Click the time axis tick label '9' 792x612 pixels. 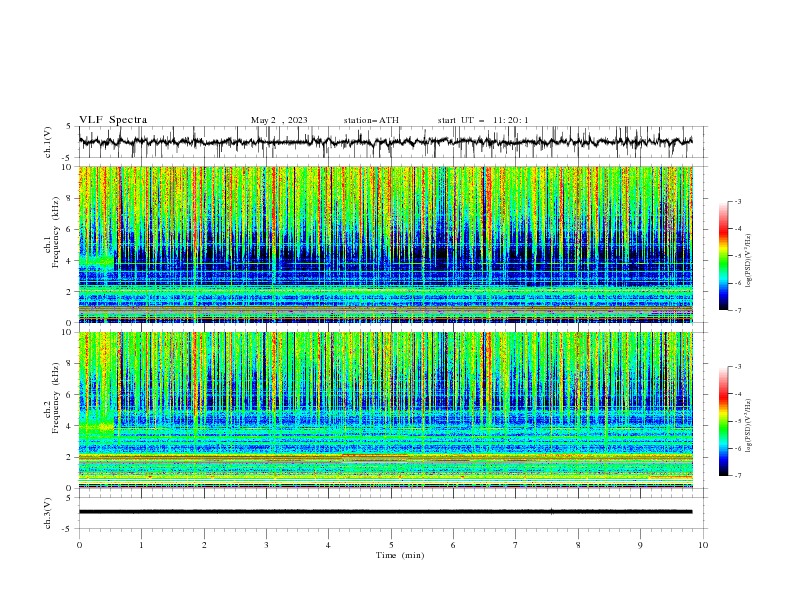(x=640, y=545)
